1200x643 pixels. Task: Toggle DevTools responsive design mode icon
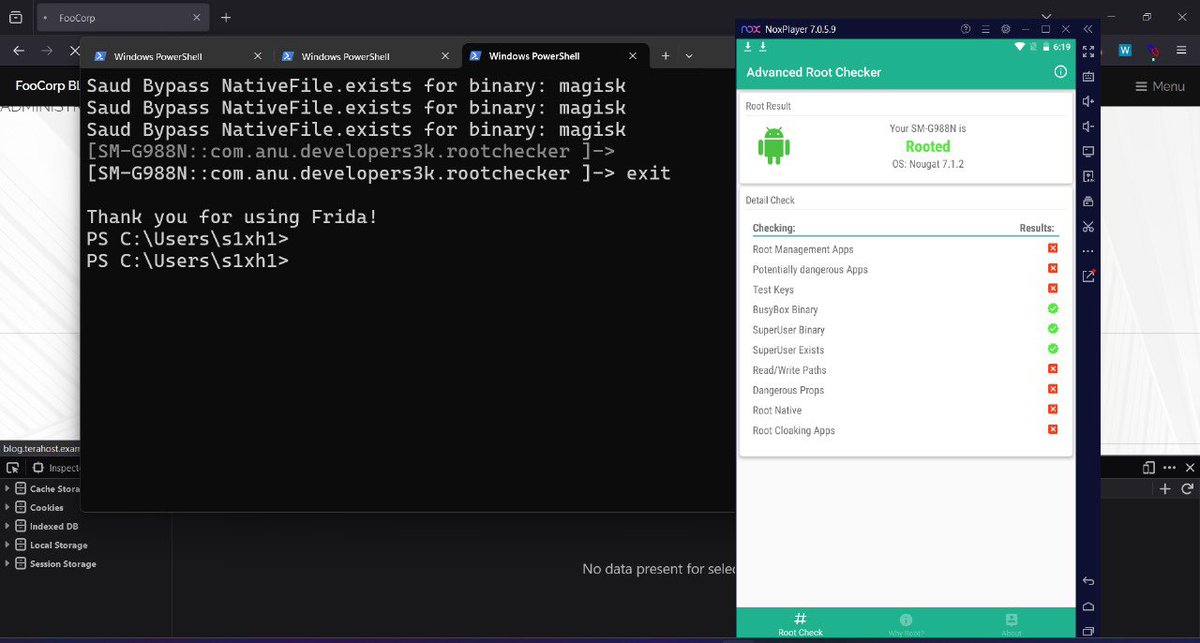[x=1149, y=467]
